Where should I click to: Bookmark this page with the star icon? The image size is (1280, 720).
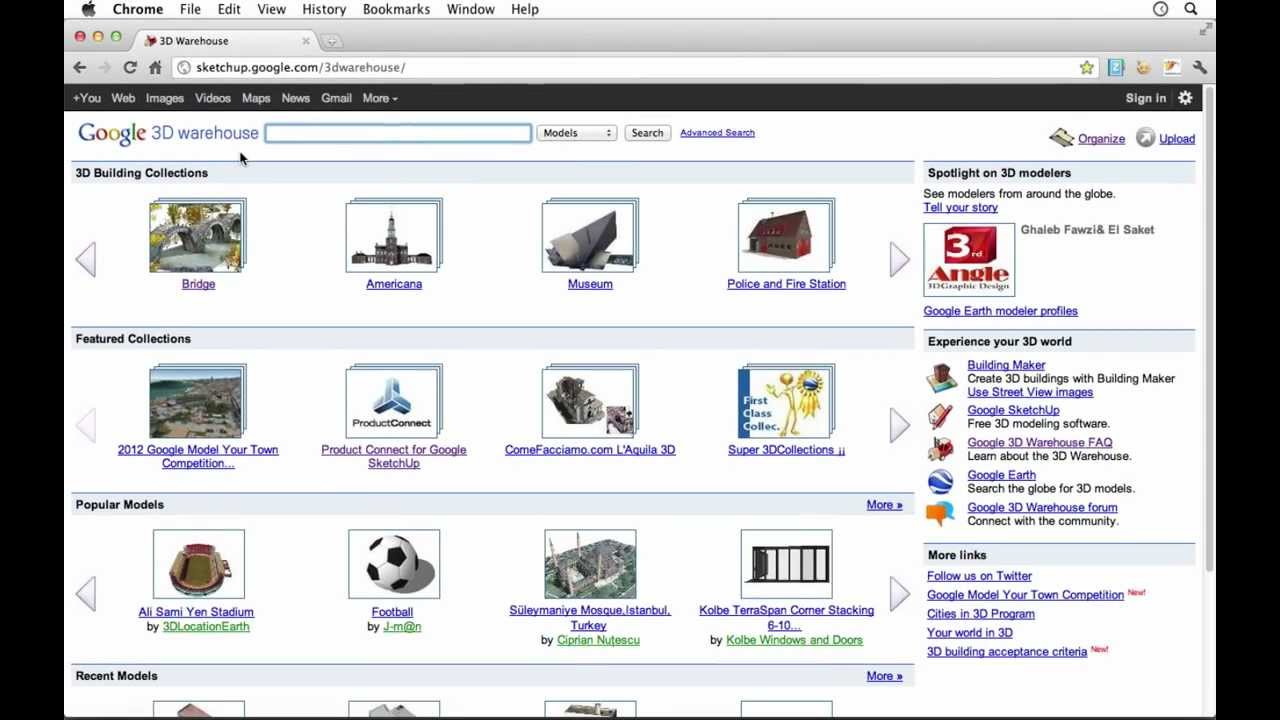pos(1086,67)
